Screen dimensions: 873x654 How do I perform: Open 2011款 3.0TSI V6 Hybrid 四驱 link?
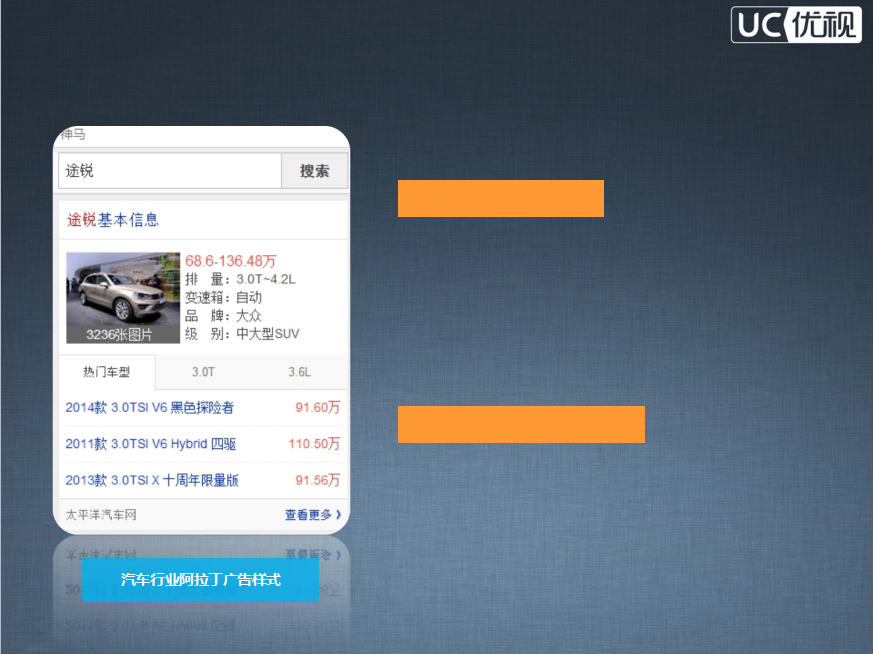(x=151, y=444)
